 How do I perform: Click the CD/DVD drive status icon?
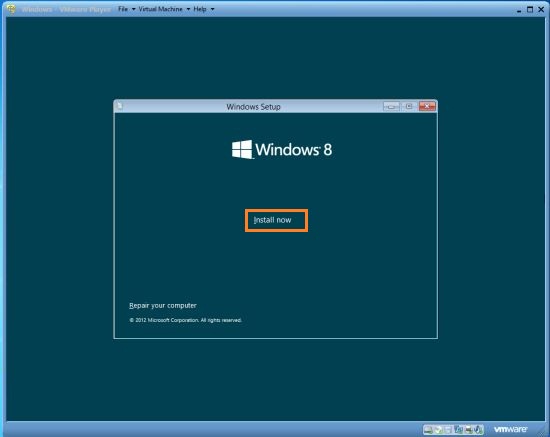(438, 430)
